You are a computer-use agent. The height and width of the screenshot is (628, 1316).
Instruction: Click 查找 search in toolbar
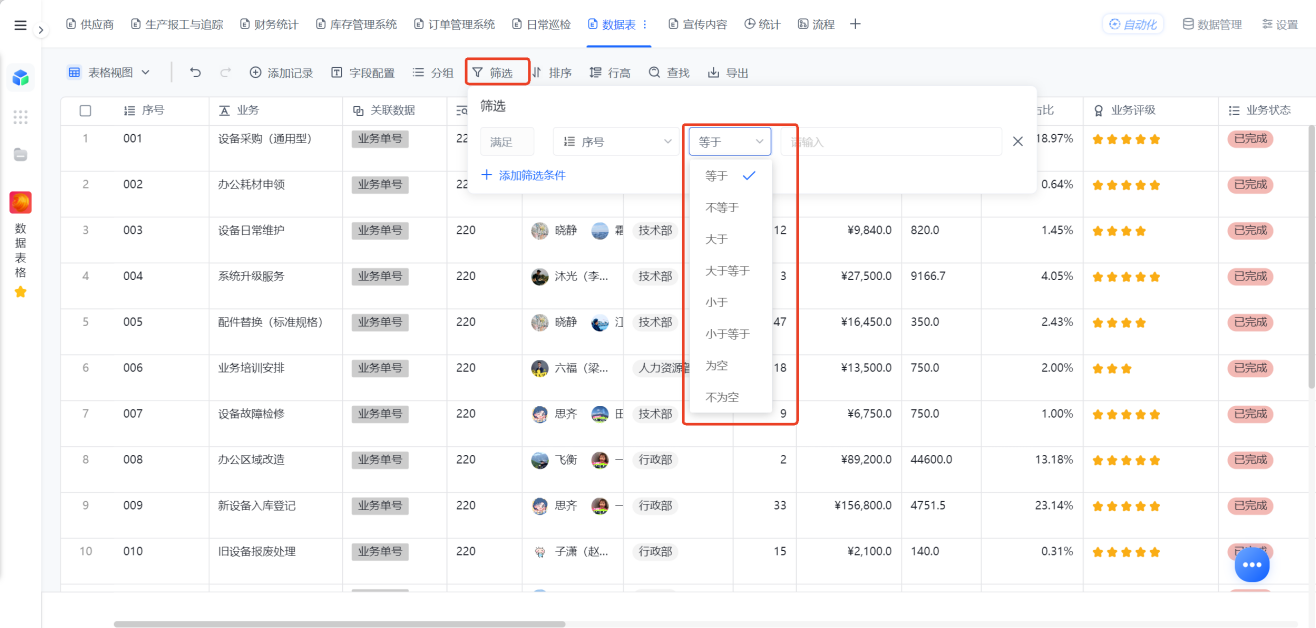point(669,72)
